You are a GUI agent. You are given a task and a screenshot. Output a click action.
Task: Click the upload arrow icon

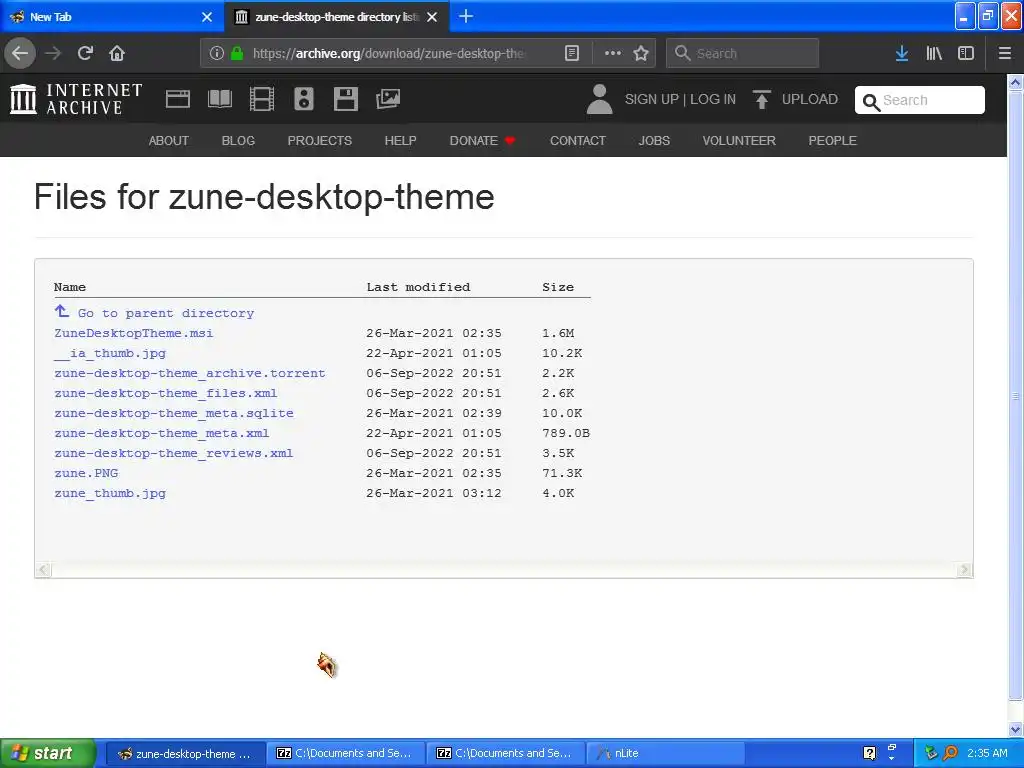pyautogui.click(x=761, y=99)
